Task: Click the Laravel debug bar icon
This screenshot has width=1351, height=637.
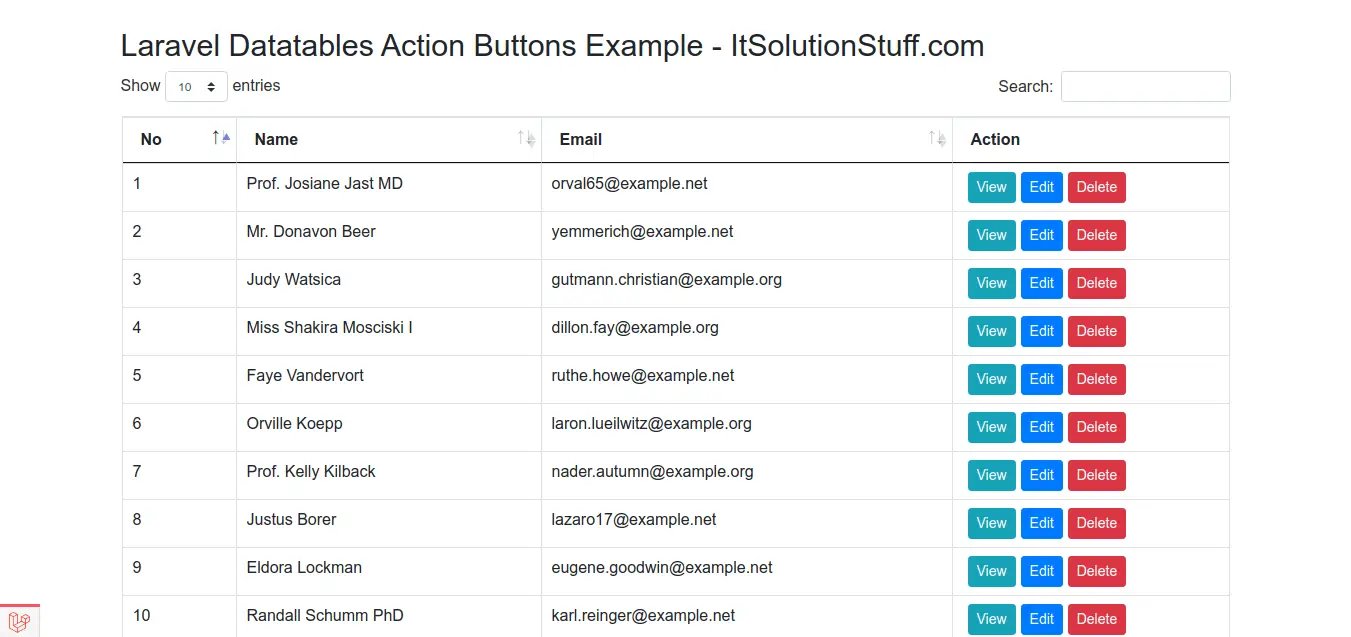Action: [x=19, y=621]
